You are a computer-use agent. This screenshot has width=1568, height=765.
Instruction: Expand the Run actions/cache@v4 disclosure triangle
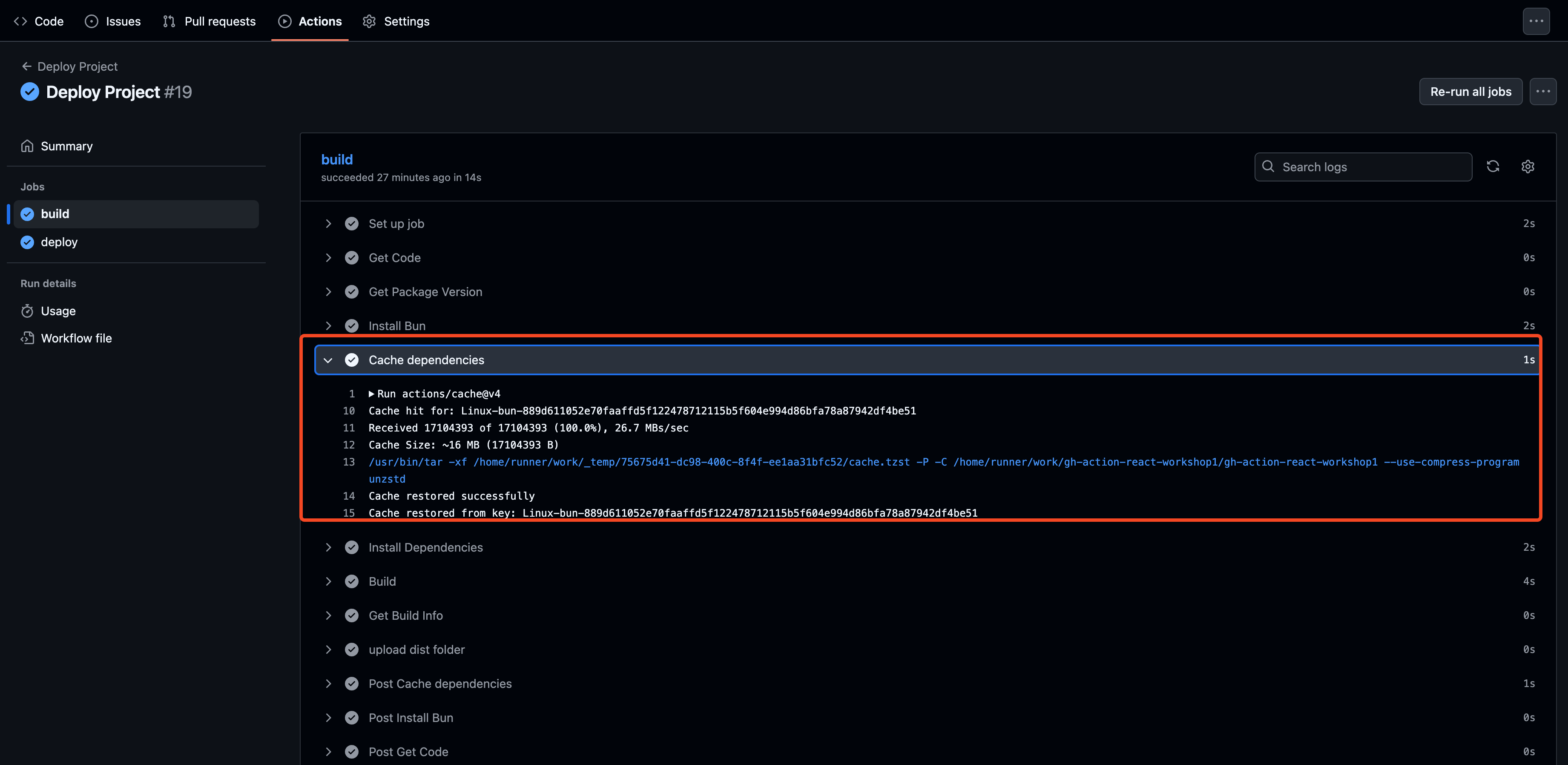click(x=371, y=394)
